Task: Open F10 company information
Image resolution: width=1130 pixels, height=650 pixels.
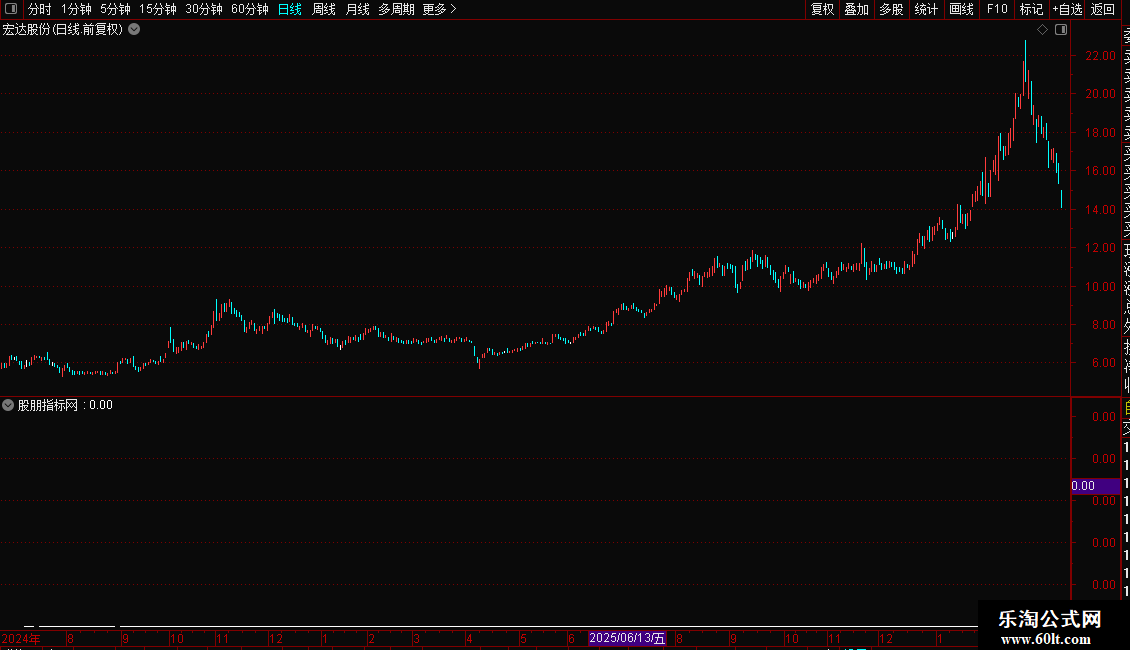Action: coord(997,9)
